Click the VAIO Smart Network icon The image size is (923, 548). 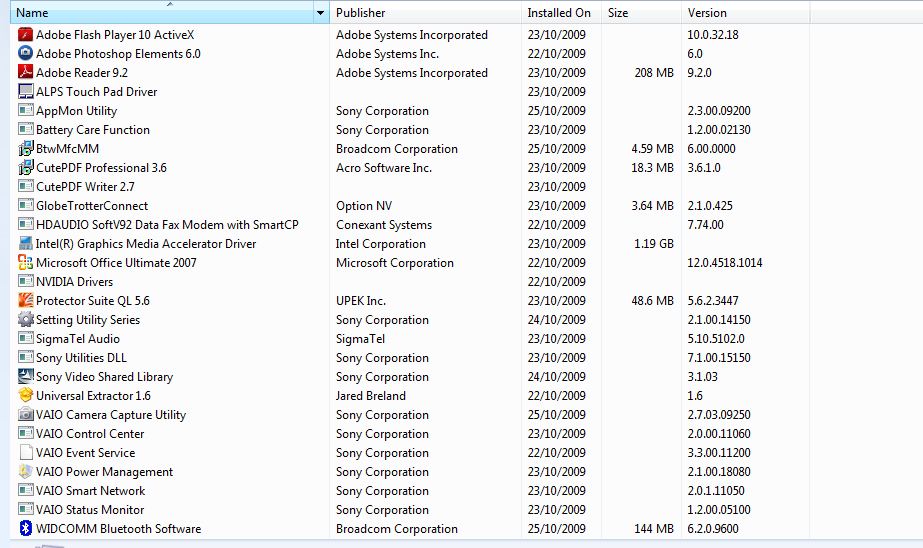point(25,490)
